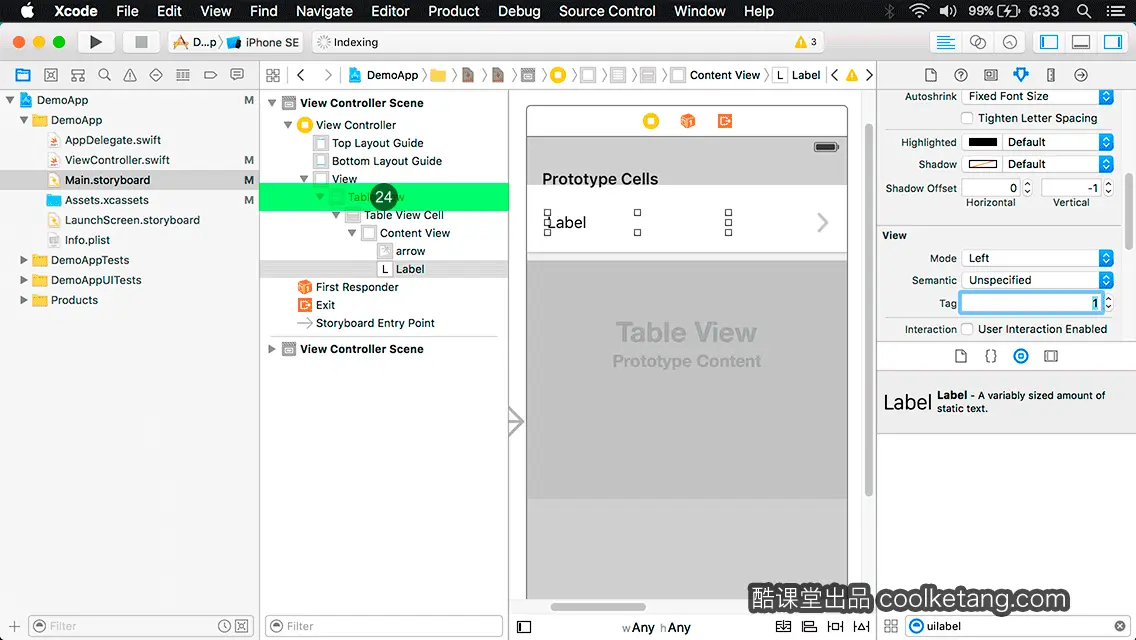Click the Highlighted black color swatch
The width and height of the screenshot is (1136, 640).
(982, 142)
